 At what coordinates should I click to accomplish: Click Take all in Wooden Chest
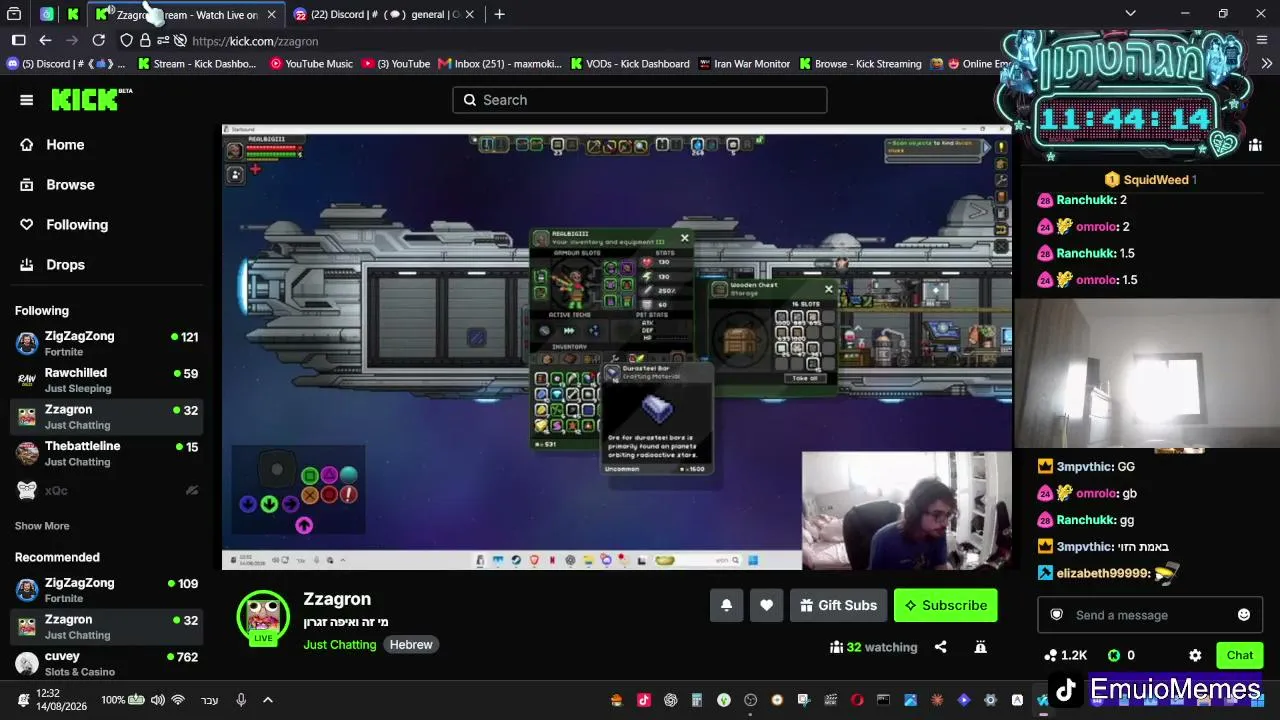(x=805, y=378)
